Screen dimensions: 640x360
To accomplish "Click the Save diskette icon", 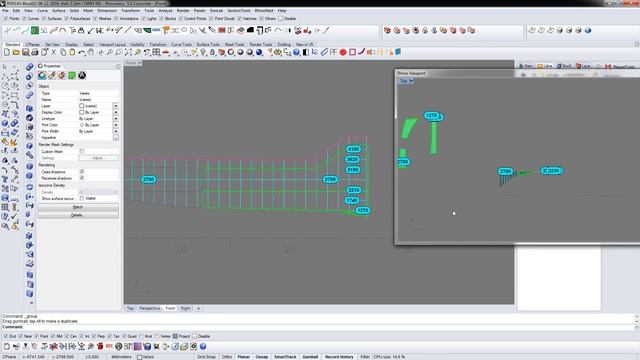I will pyautogui.click(x=25, y=52).
